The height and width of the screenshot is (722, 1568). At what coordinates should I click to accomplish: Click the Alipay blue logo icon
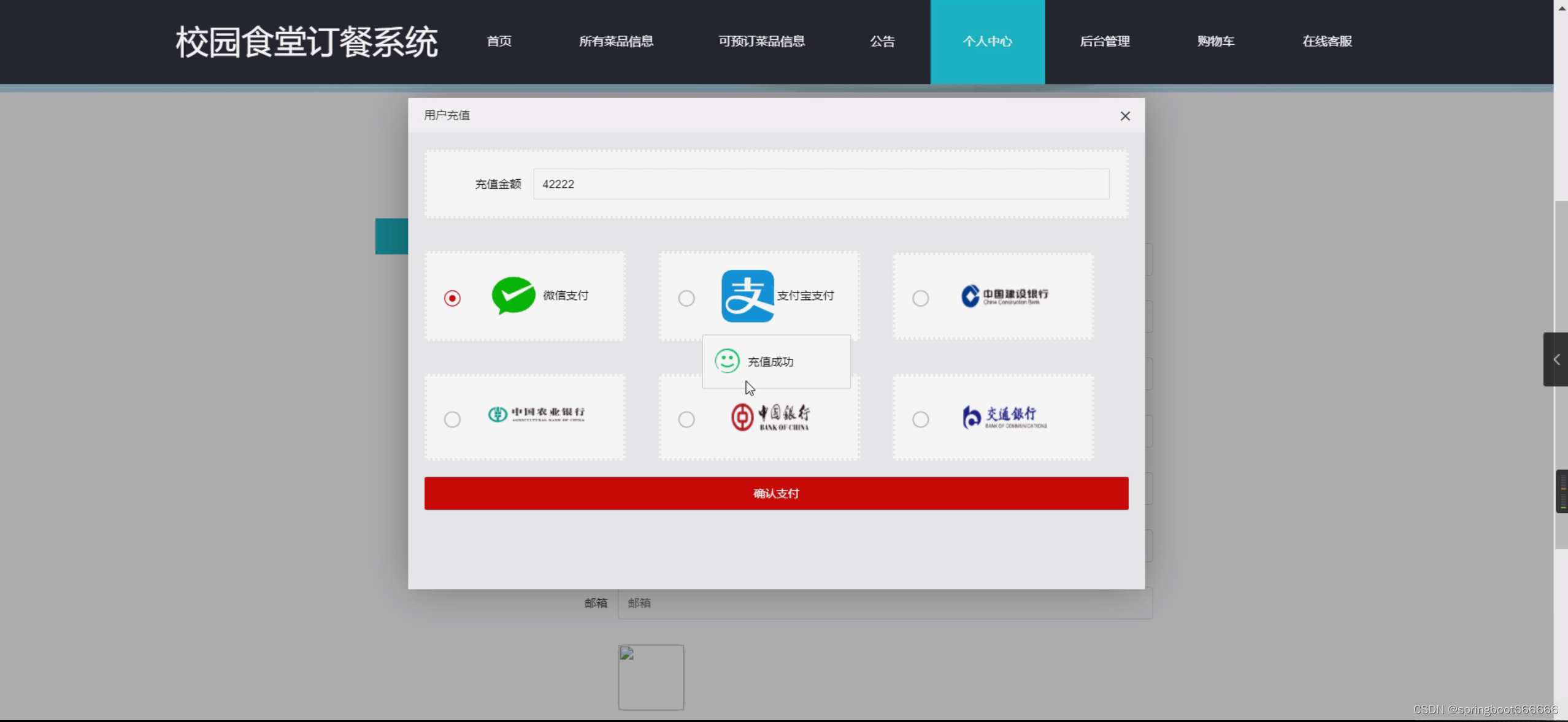point(747,296)
